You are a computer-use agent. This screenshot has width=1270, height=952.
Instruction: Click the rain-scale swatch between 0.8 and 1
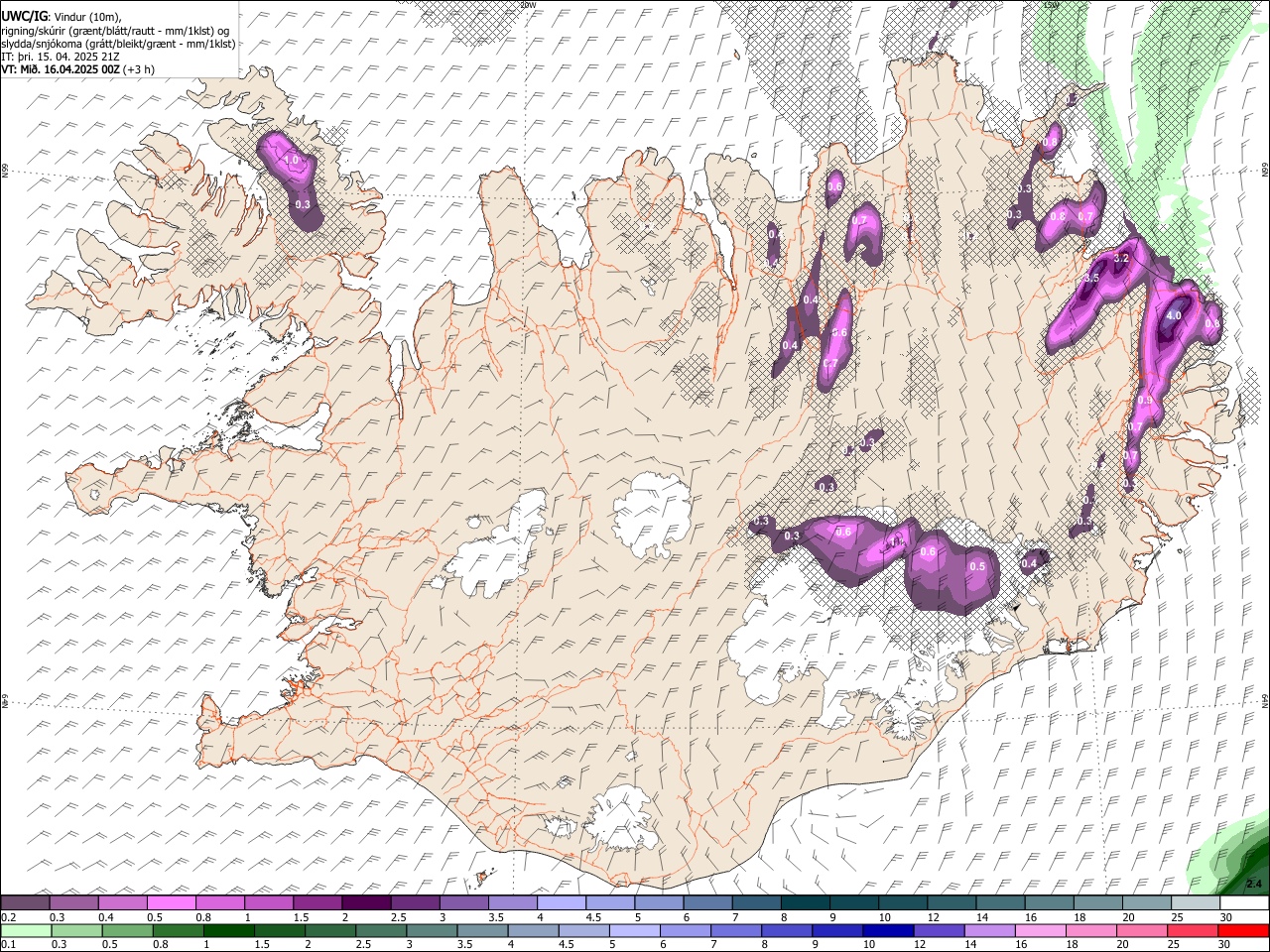coord(178,930)
